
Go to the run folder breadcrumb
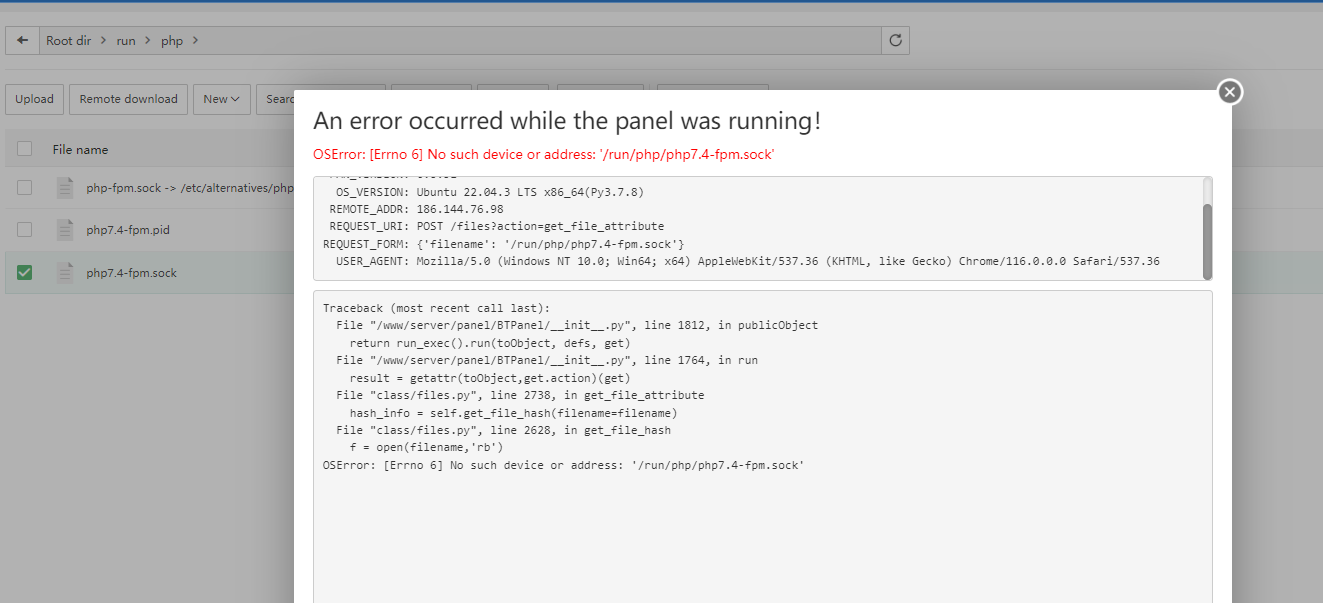pos(125,41)
